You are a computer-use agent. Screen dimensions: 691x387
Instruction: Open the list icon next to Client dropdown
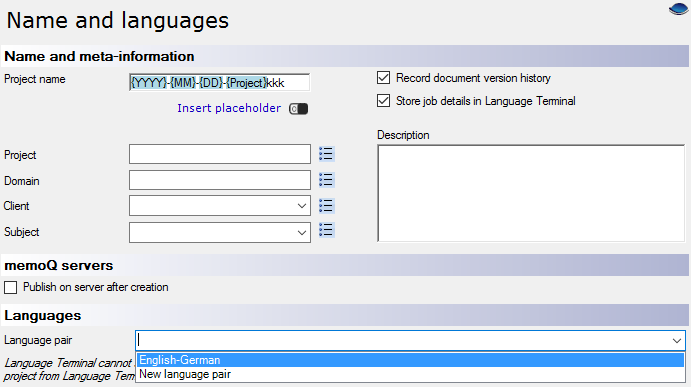pyautogui.click(x=326, y=206)
